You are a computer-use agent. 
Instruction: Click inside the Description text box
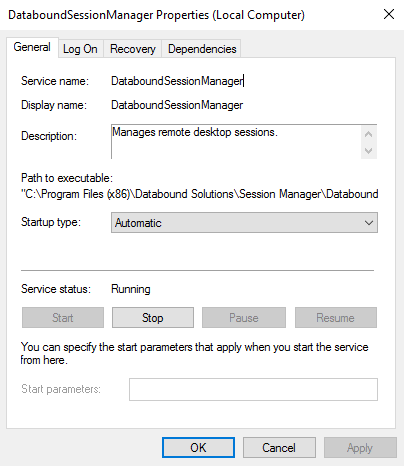click(236, 142)
